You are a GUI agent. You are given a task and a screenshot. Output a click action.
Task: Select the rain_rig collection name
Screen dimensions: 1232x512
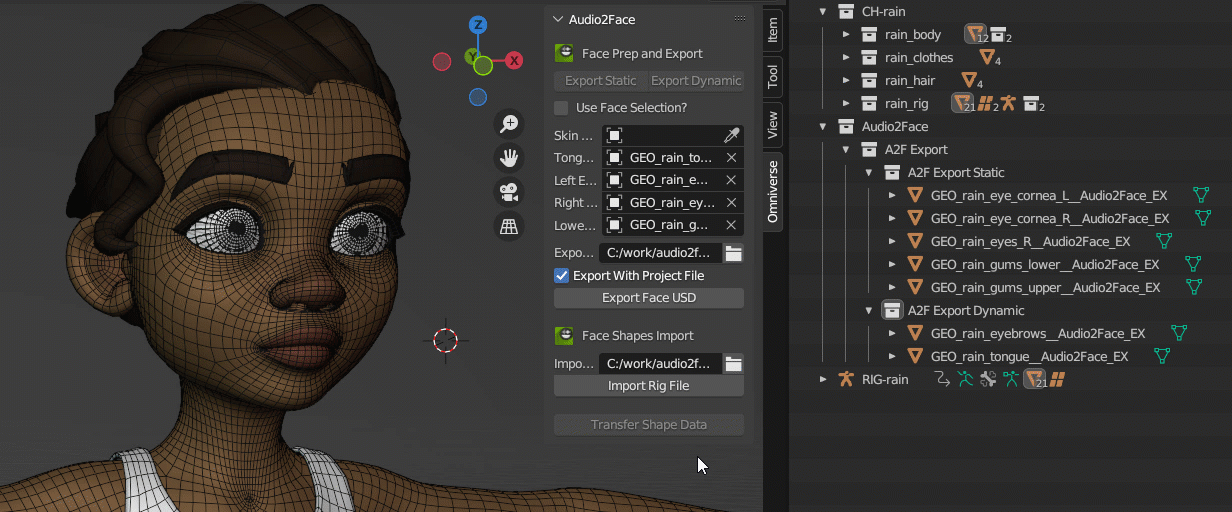pos(906,104)
